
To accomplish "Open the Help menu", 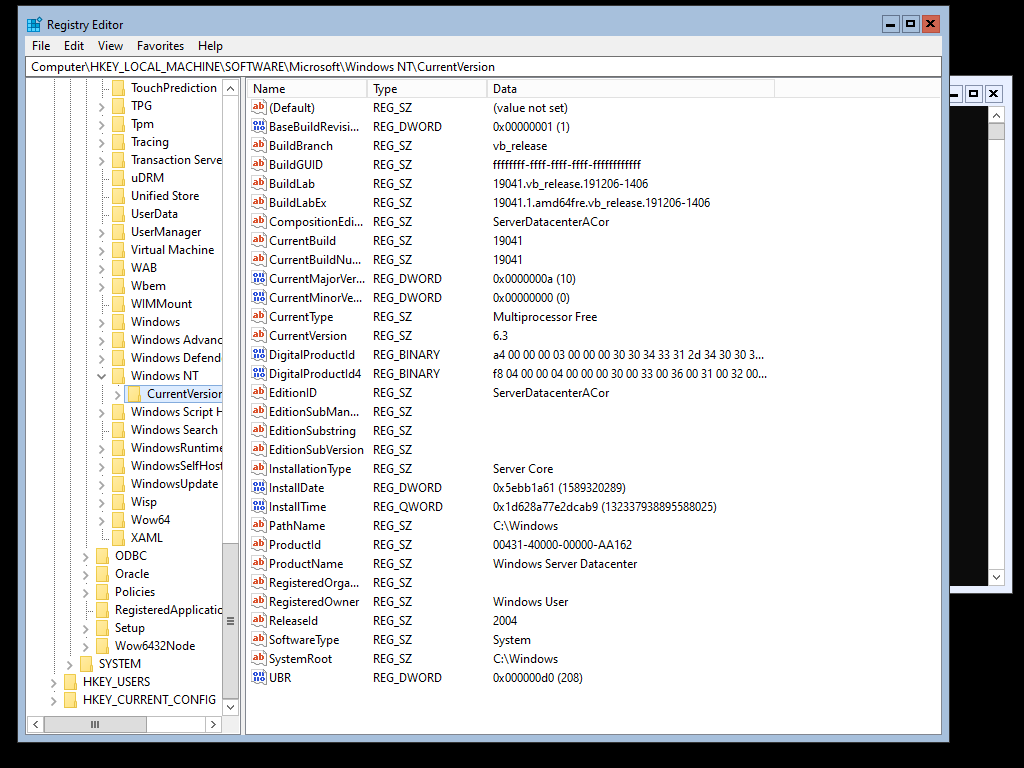I will coord(210,46).
